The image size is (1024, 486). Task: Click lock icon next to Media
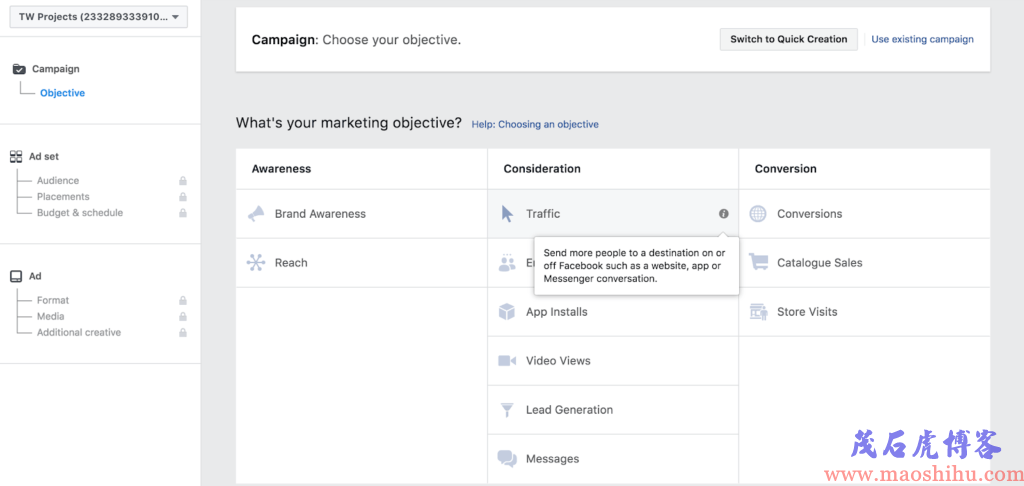[x=183, y=316]
